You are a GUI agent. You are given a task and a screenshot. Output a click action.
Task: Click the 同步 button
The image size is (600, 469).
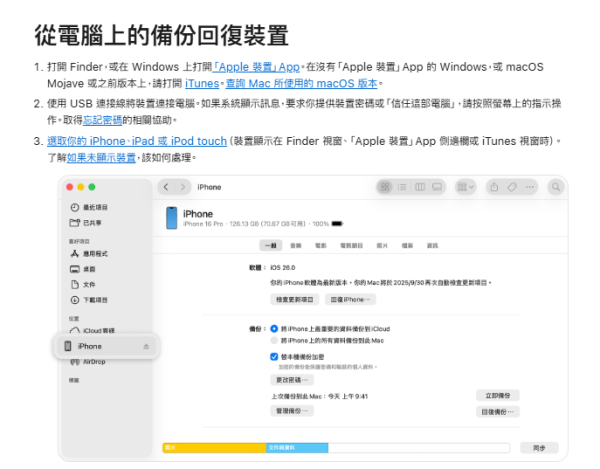tap(540, 448)
